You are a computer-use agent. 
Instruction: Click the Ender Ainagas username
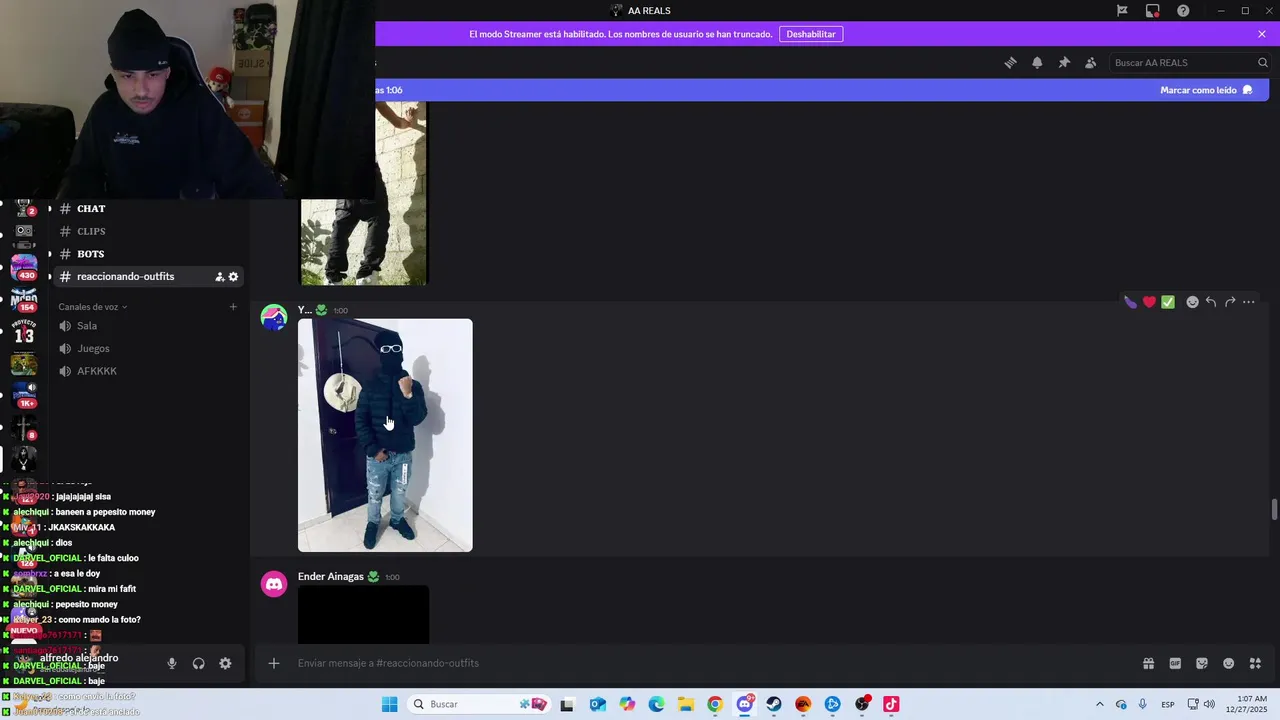tap(331, 577)
